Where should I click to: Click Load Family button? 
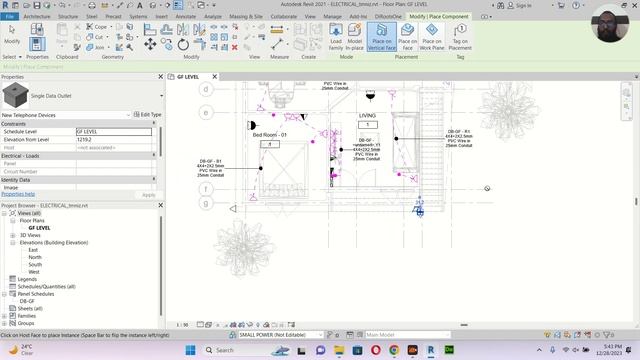(x=336, y=37)
